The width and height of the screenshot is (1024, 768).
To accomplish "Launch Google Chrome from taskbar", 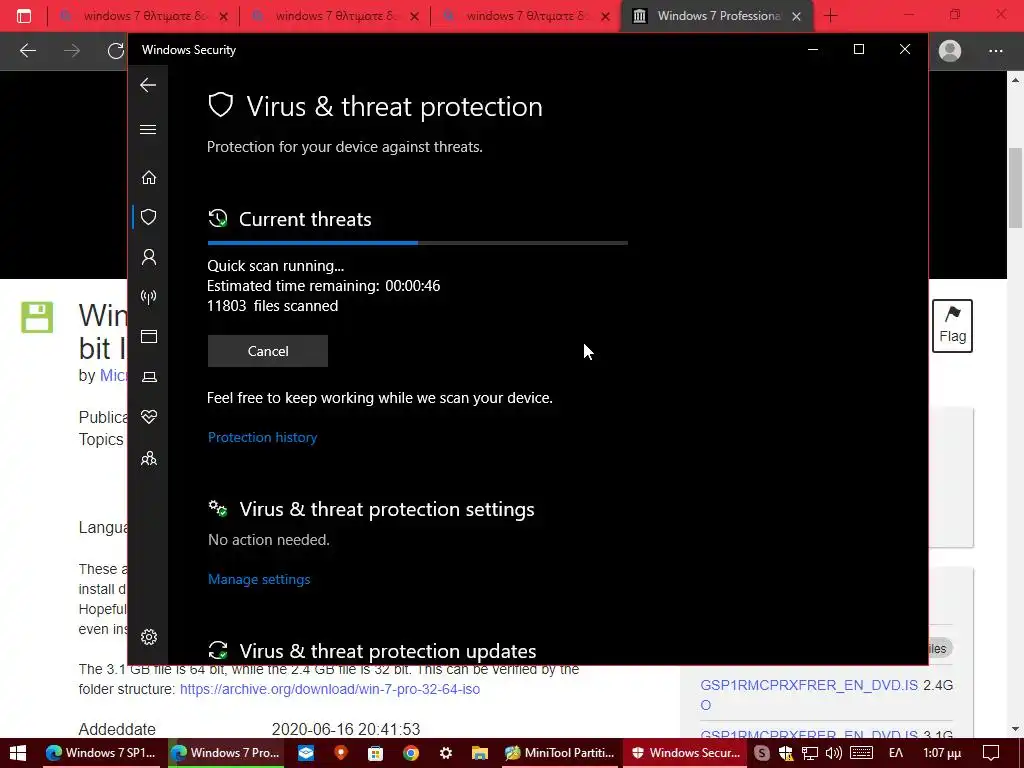I will 410,753.
